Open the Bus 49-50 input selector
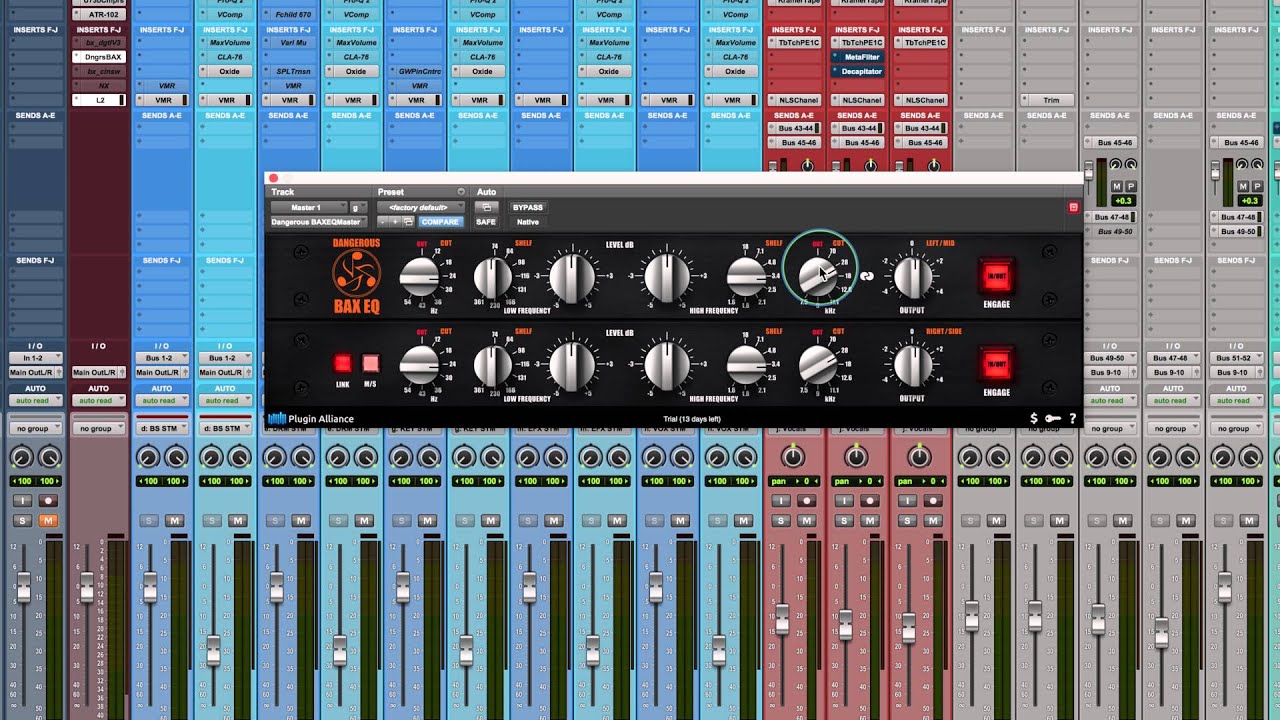This screenshot has height=720, width=1280. [1109, 358]
